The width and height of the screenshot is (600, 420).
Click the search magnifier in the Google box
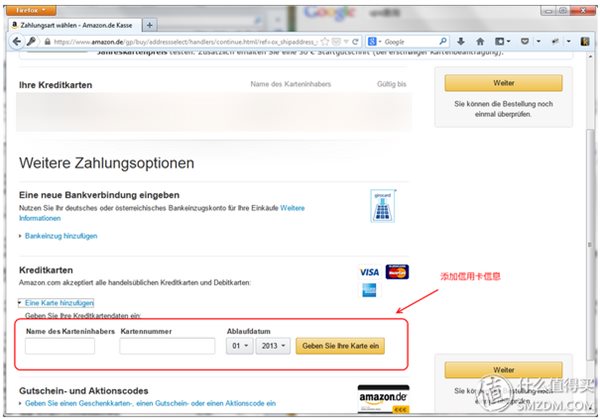pos(443,41)
